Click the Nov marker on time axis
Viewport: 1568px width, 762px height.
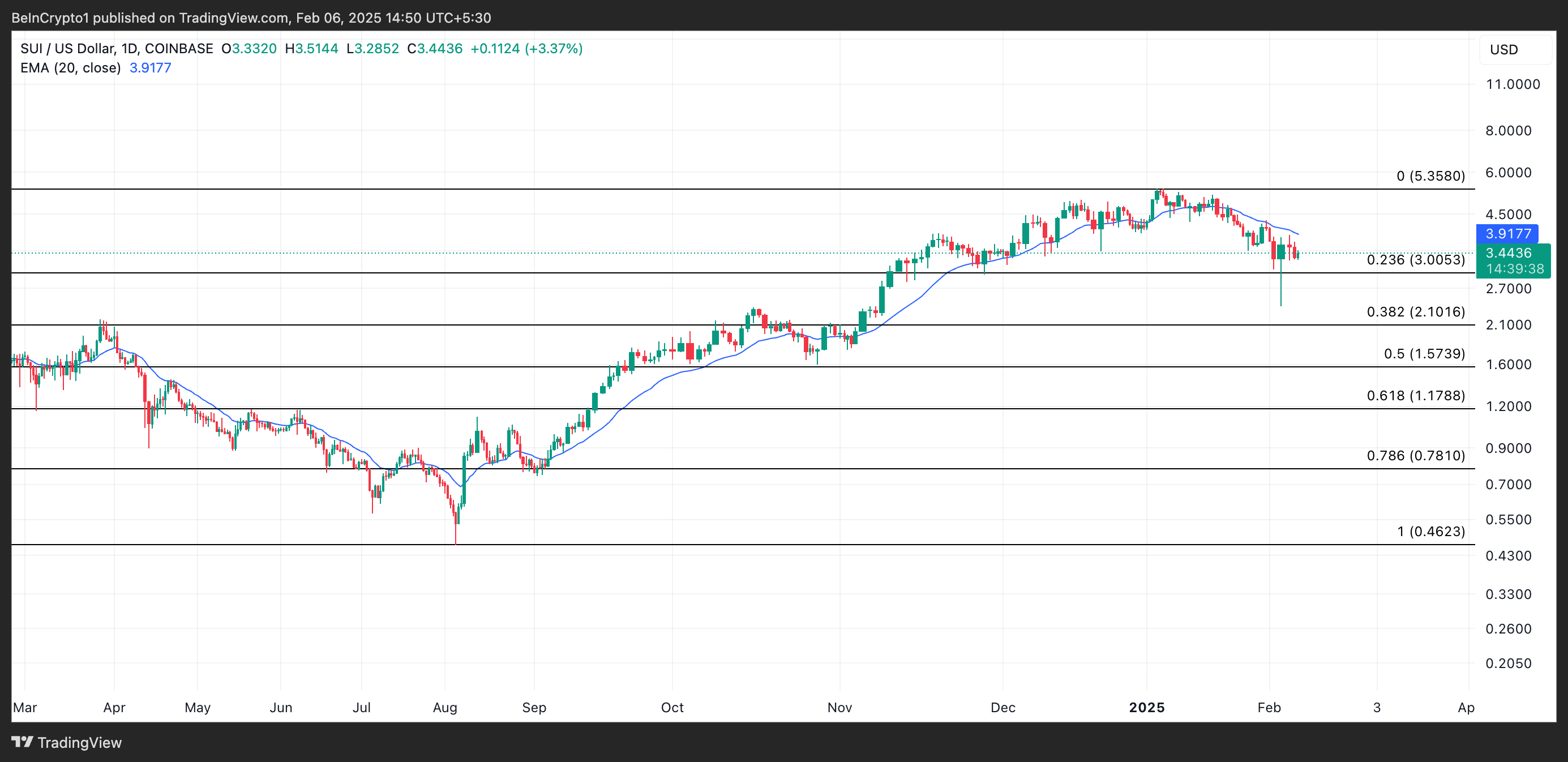click(839, 707)
